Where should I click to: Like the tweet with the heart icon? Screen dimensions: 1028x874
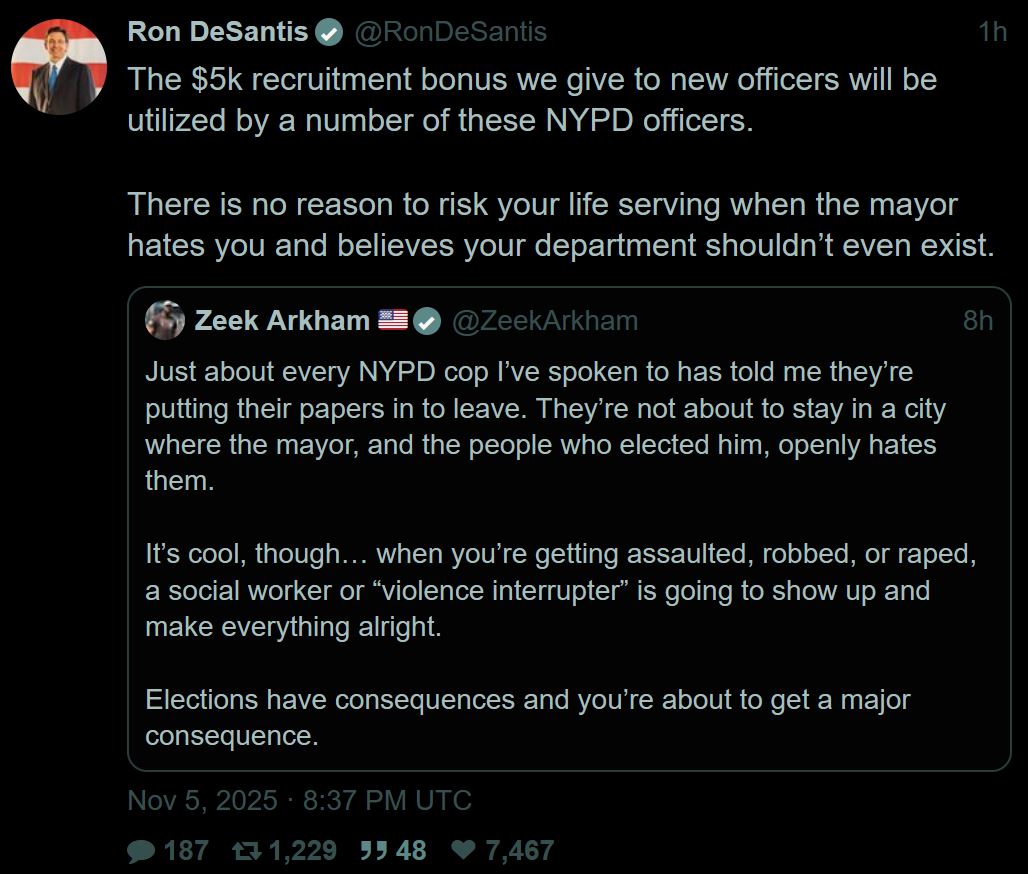[x=463, y=851]
